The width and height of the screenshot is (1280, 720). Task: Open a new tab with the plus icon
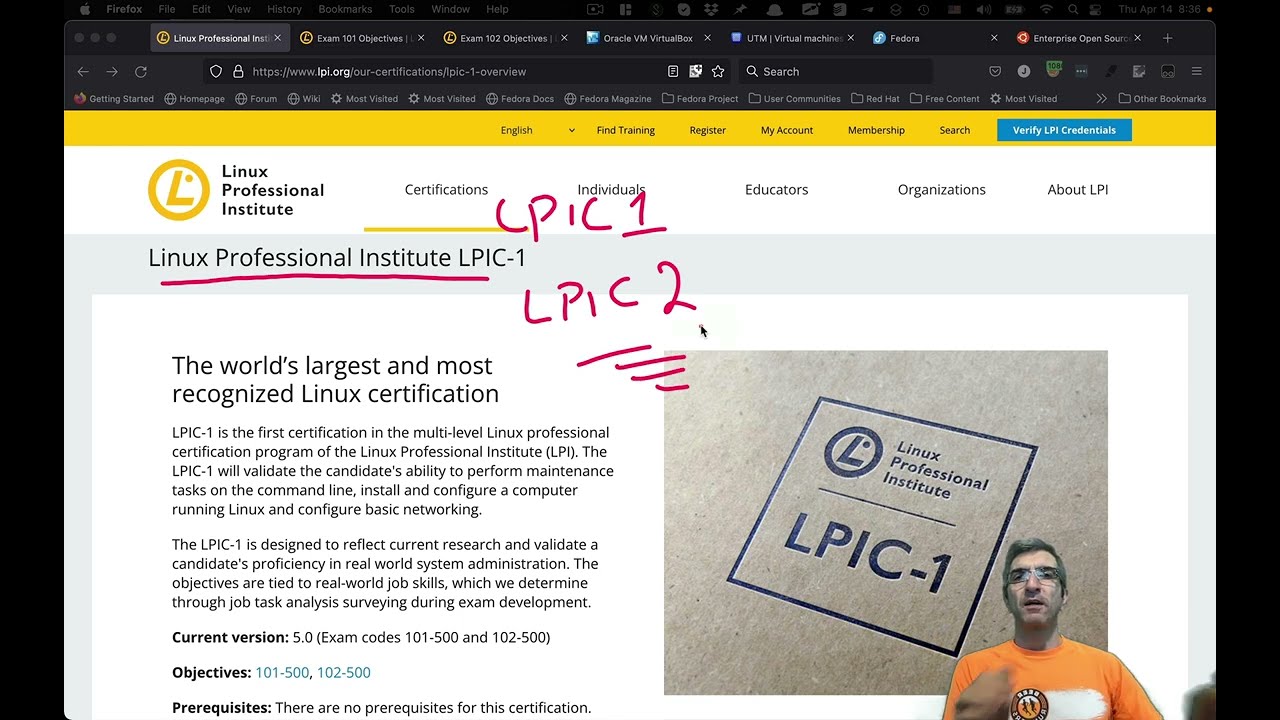(1167, 38)
